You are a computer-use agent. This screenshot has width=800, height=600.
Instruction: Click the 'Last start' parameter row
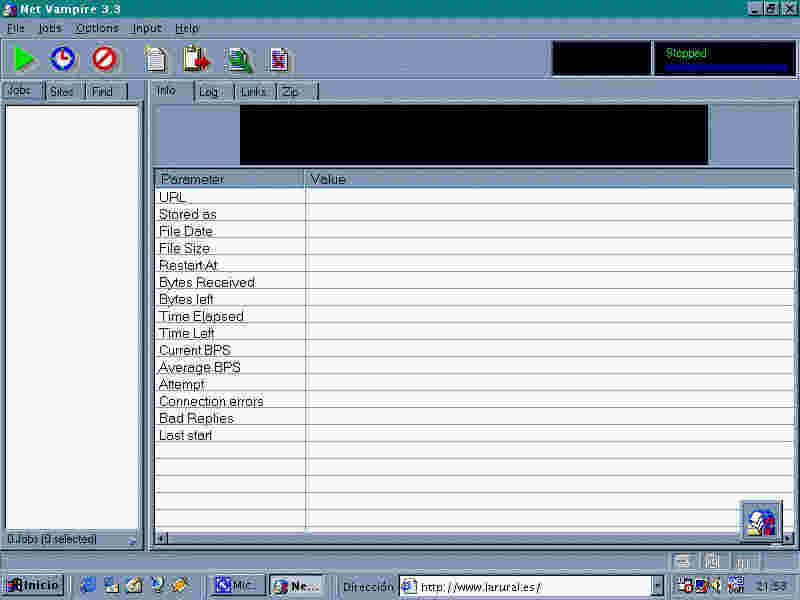(474, 435)
